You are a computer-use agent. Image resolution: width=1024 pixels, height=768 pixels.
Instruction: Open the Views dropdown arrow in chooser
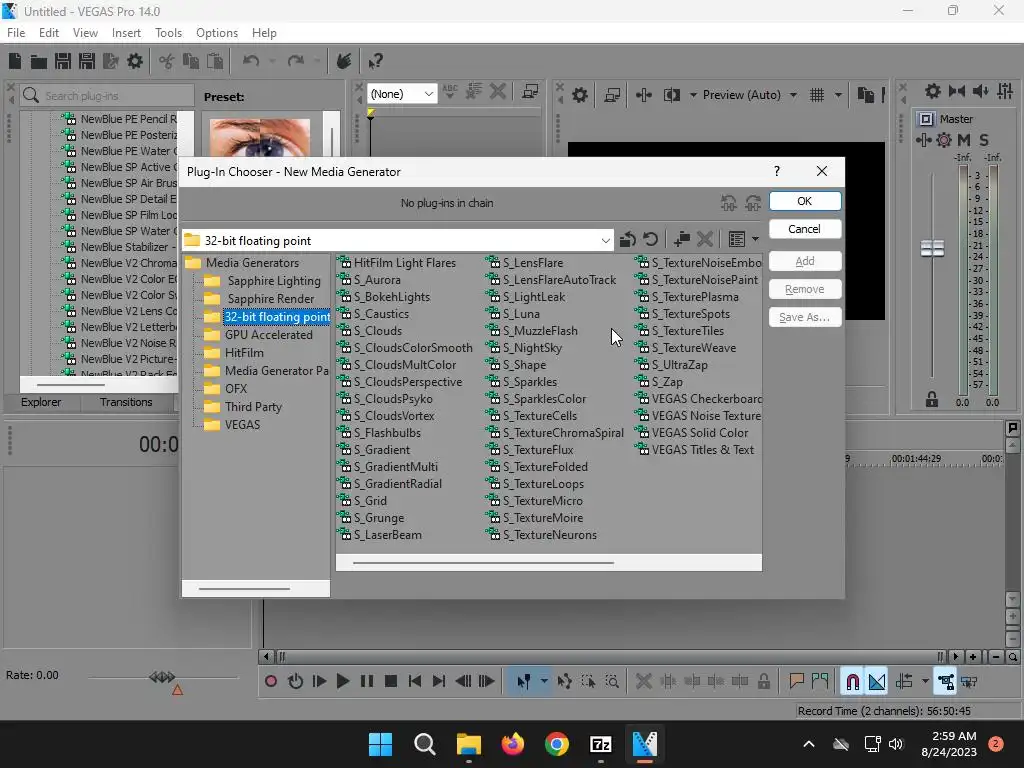click(x=756, y=240)
